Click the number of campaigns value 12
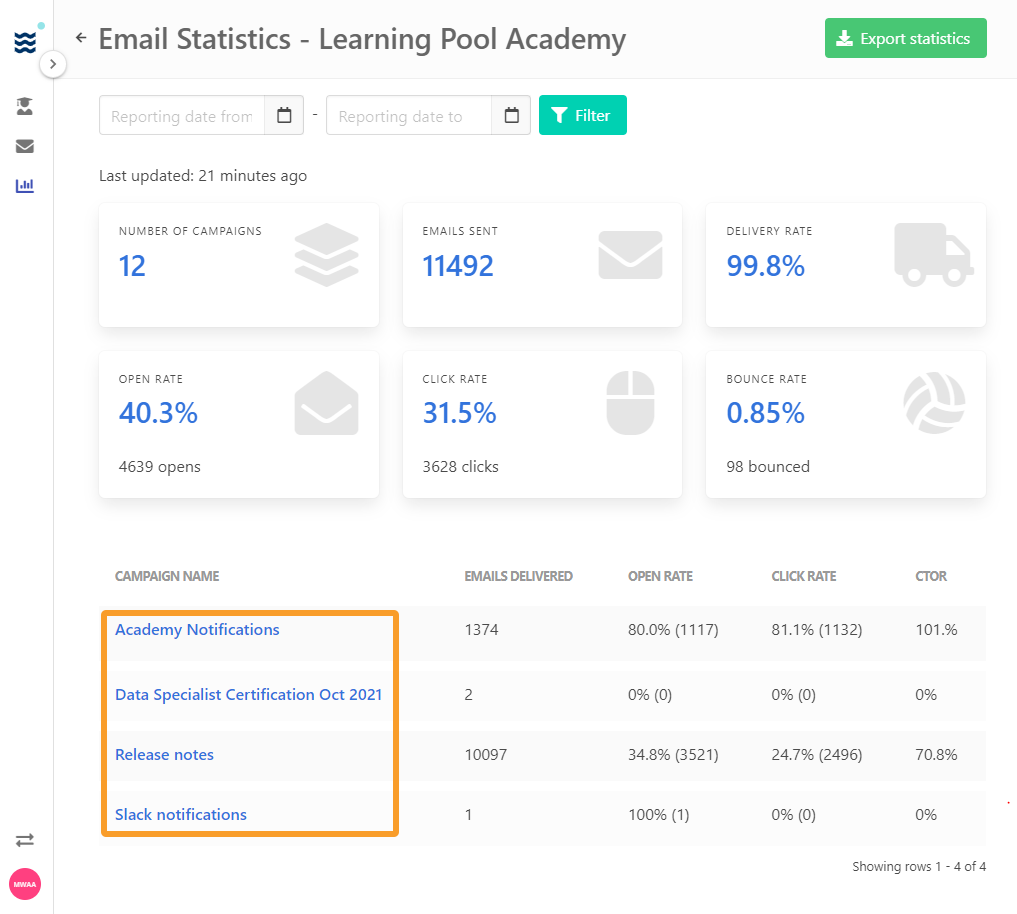The height and width of the screenshot is (914, 1017). pos(132,266)
